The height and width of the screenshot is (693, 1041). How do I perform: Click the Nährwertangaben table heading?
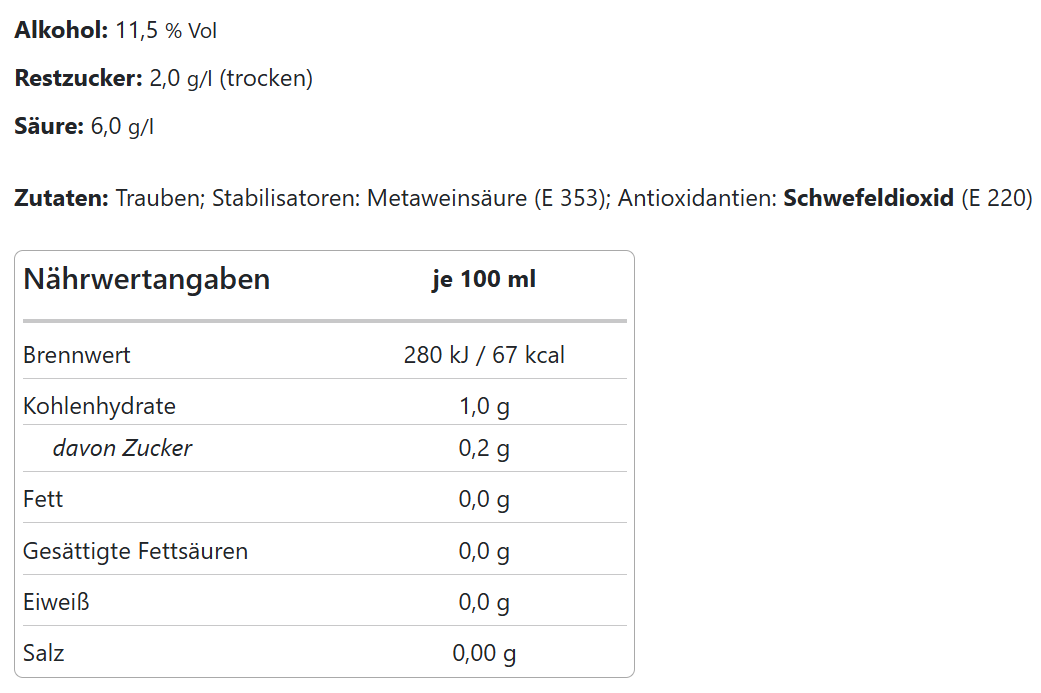tap(147, 279)
